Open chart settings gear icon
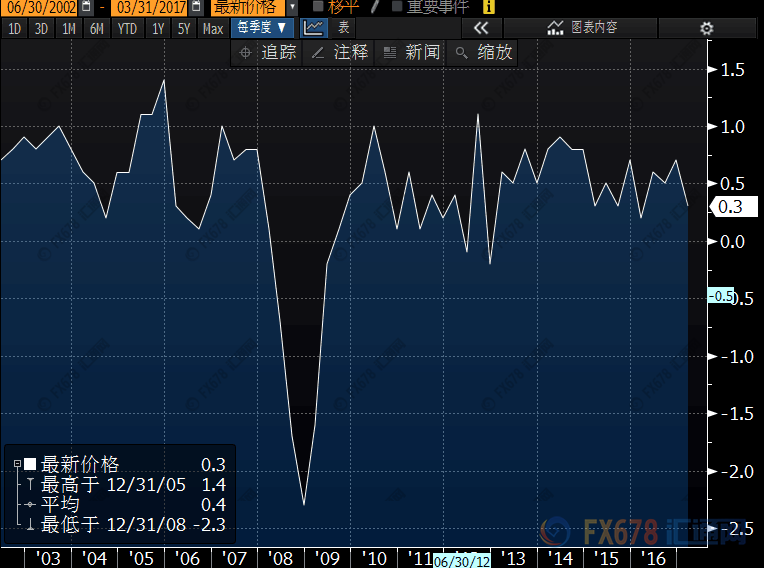This screenshot has width=764, height=568. tap(707, 28)
